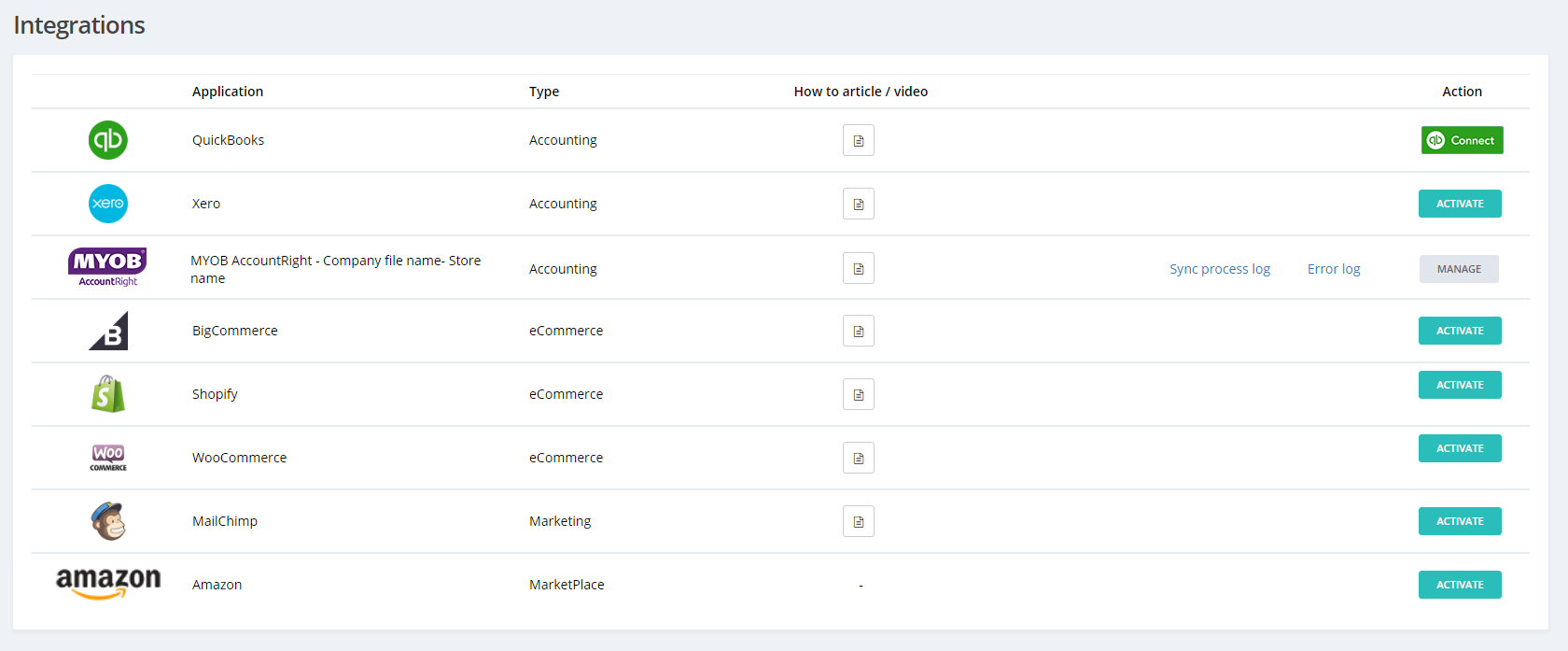Open the QuickBooks how-to article icon
1568x651 pixels.
tap(858, 140)
